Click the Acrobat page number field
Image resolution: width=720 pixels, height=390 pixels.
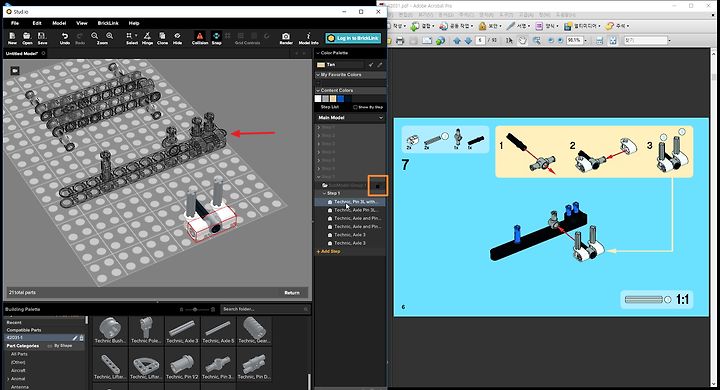[480, 40]
